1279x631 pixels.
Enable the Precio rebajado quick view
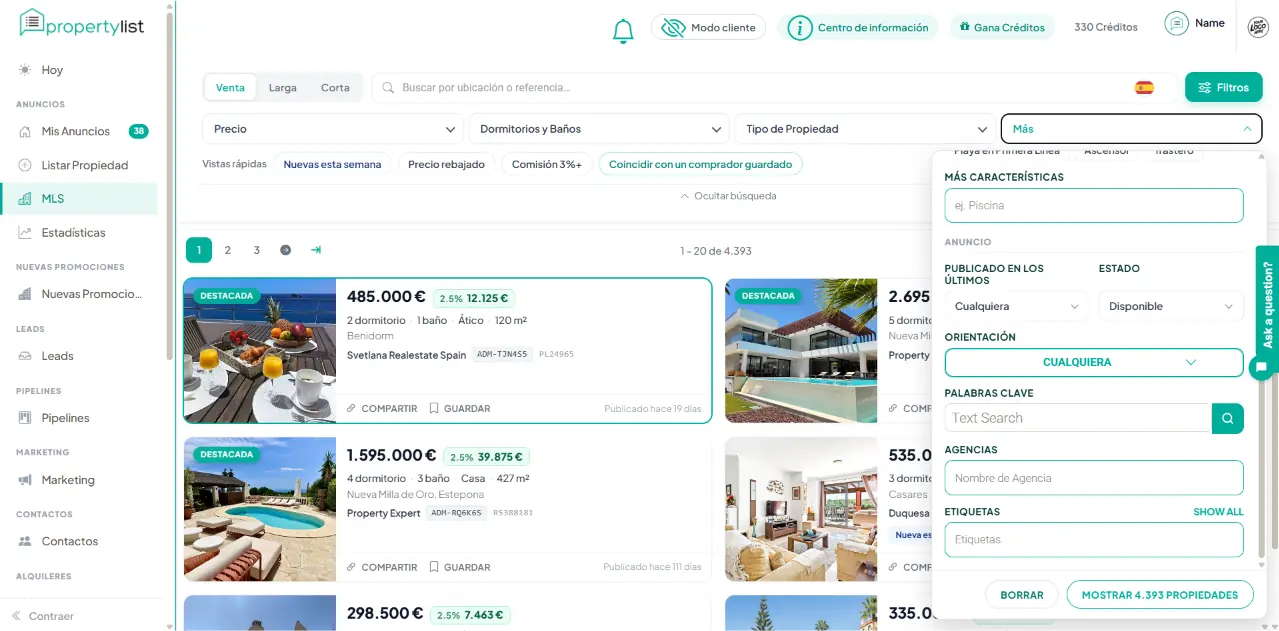coord(446,164)
